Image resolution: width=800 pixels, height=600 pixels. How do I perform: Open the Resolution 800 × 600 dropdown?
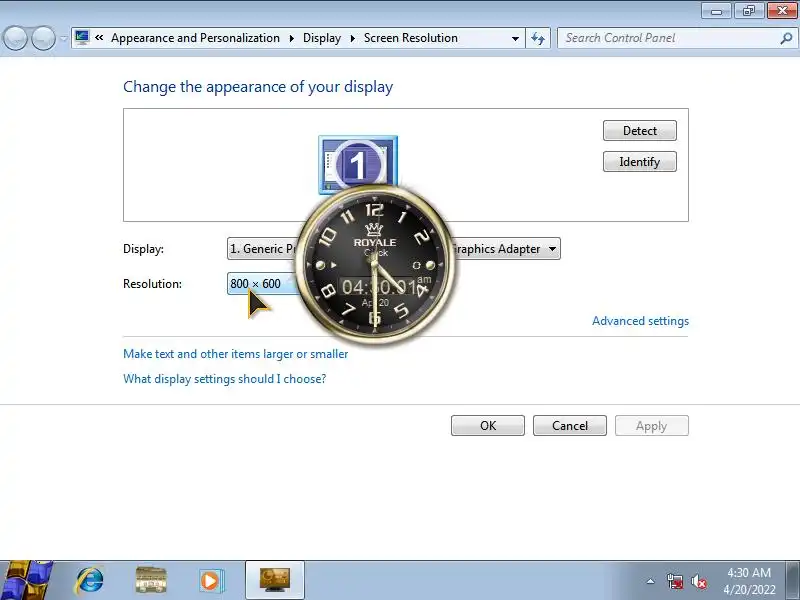pyautogui.click(x=261, y=284)
